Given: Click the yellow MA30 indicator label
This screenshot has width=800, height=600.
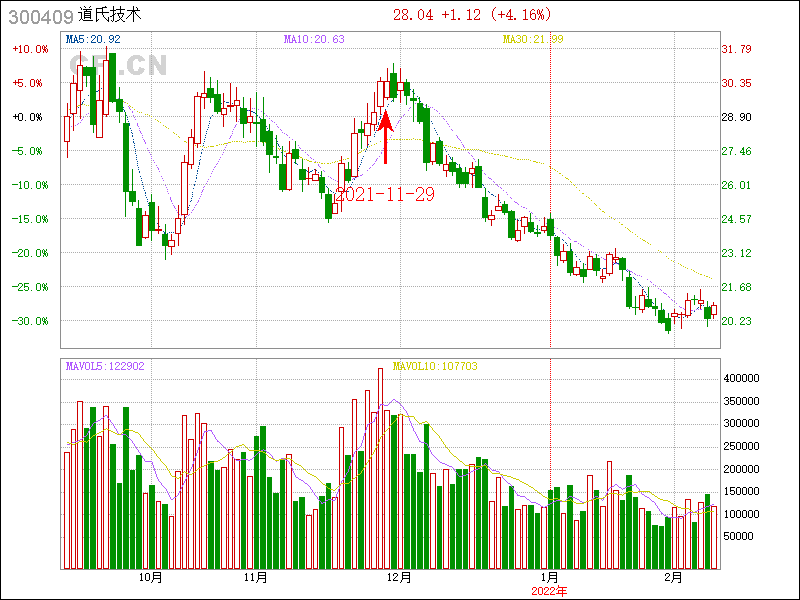Looking at the screenshot, I should tap(532, 39).
